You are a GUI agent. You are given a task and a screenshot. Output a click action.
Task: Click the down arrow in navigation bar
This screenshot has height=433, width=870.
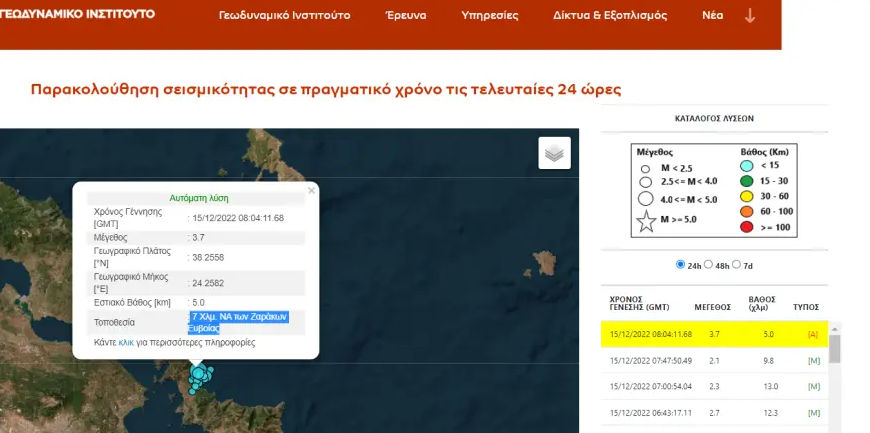pyautogui.click(x=750, y=16)
